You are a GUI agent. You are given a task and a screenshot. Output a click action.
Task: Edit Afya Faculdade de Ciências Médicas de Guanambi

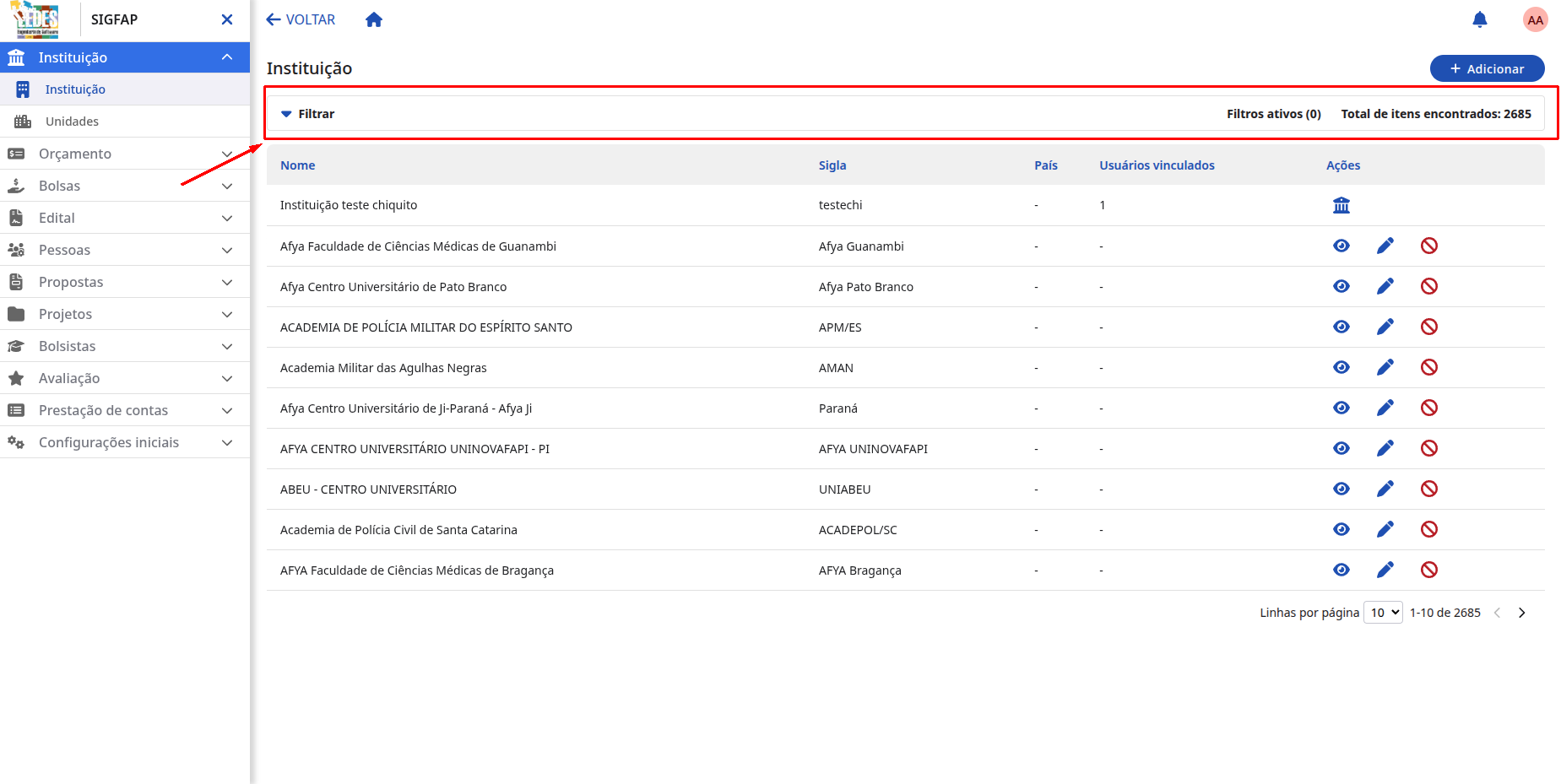click(1385, 246)
